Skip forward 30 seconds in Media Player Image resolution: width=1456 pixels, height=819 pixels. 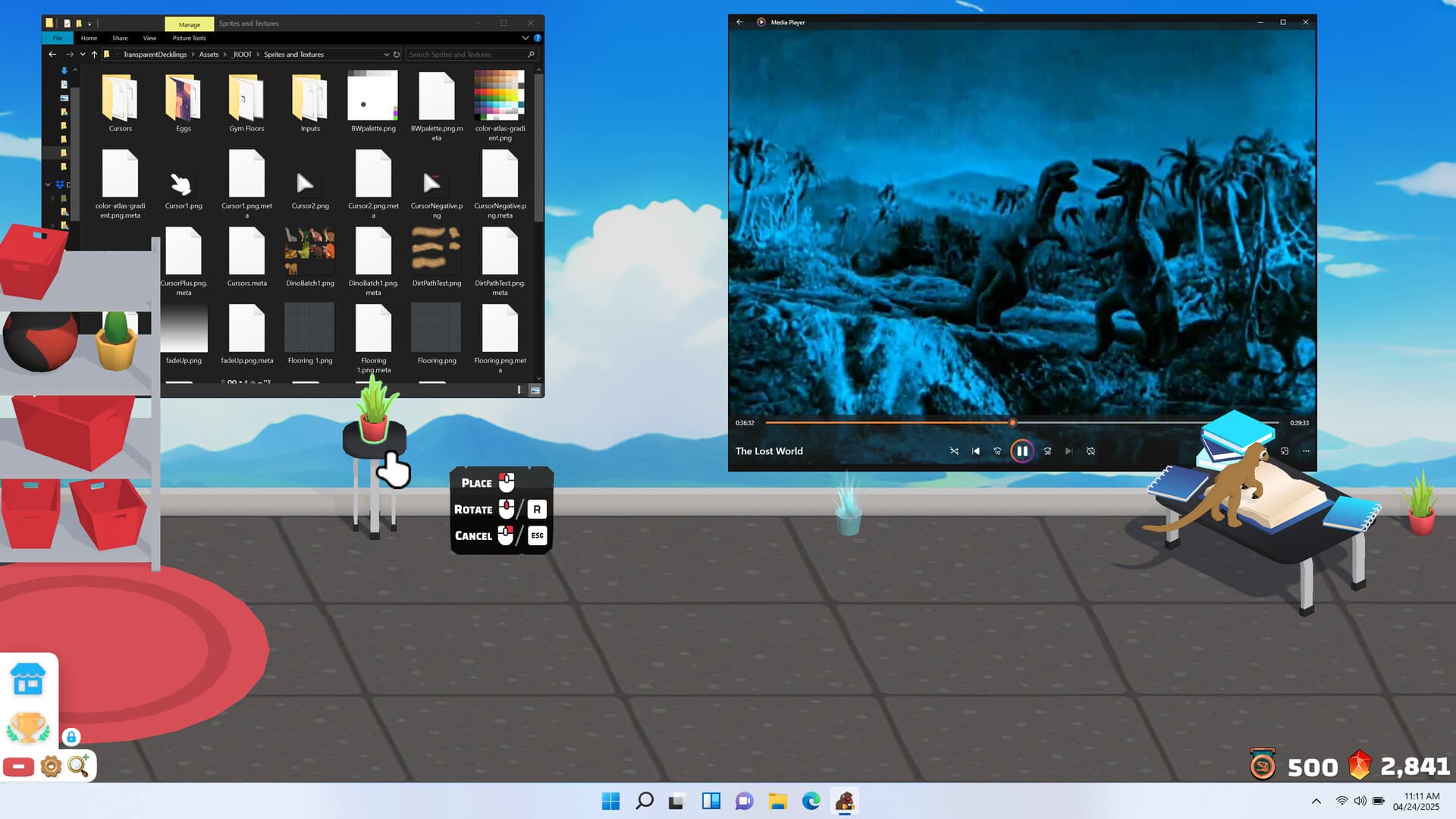point(1047,450)
